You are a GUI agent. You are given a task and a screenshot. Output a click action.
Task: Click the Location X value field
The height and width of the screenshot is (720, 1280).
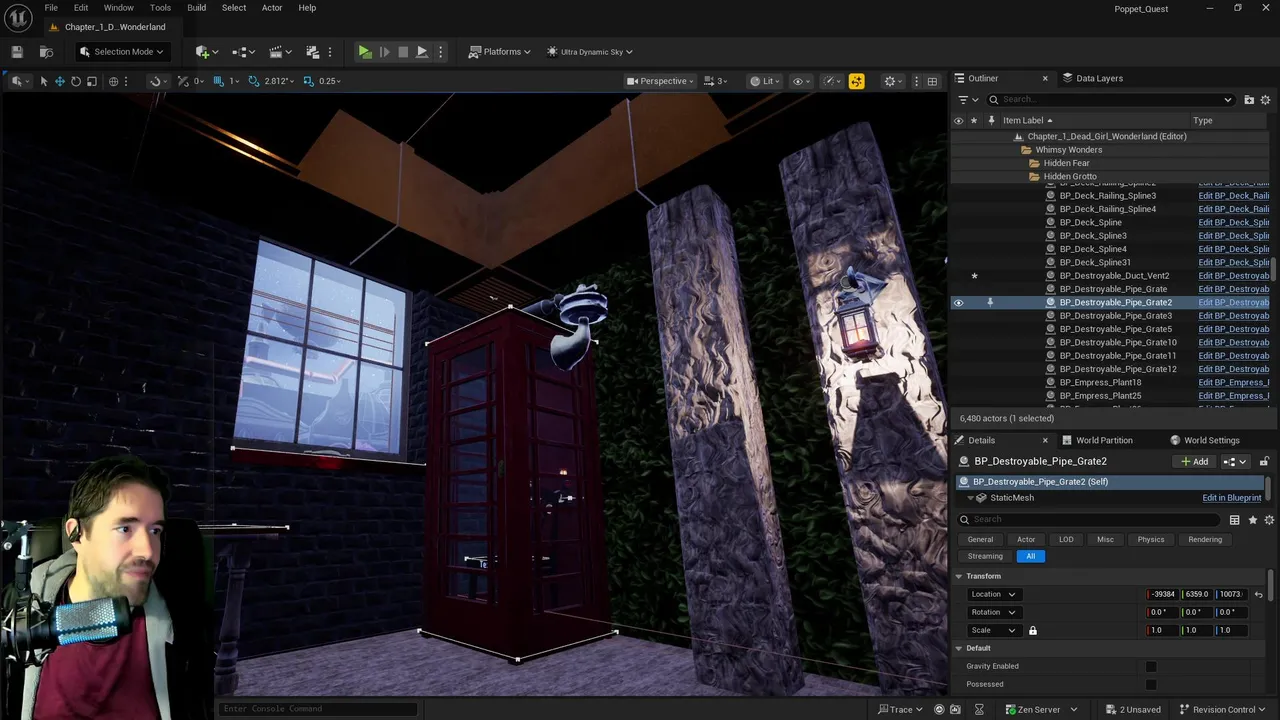point(1163,594)
